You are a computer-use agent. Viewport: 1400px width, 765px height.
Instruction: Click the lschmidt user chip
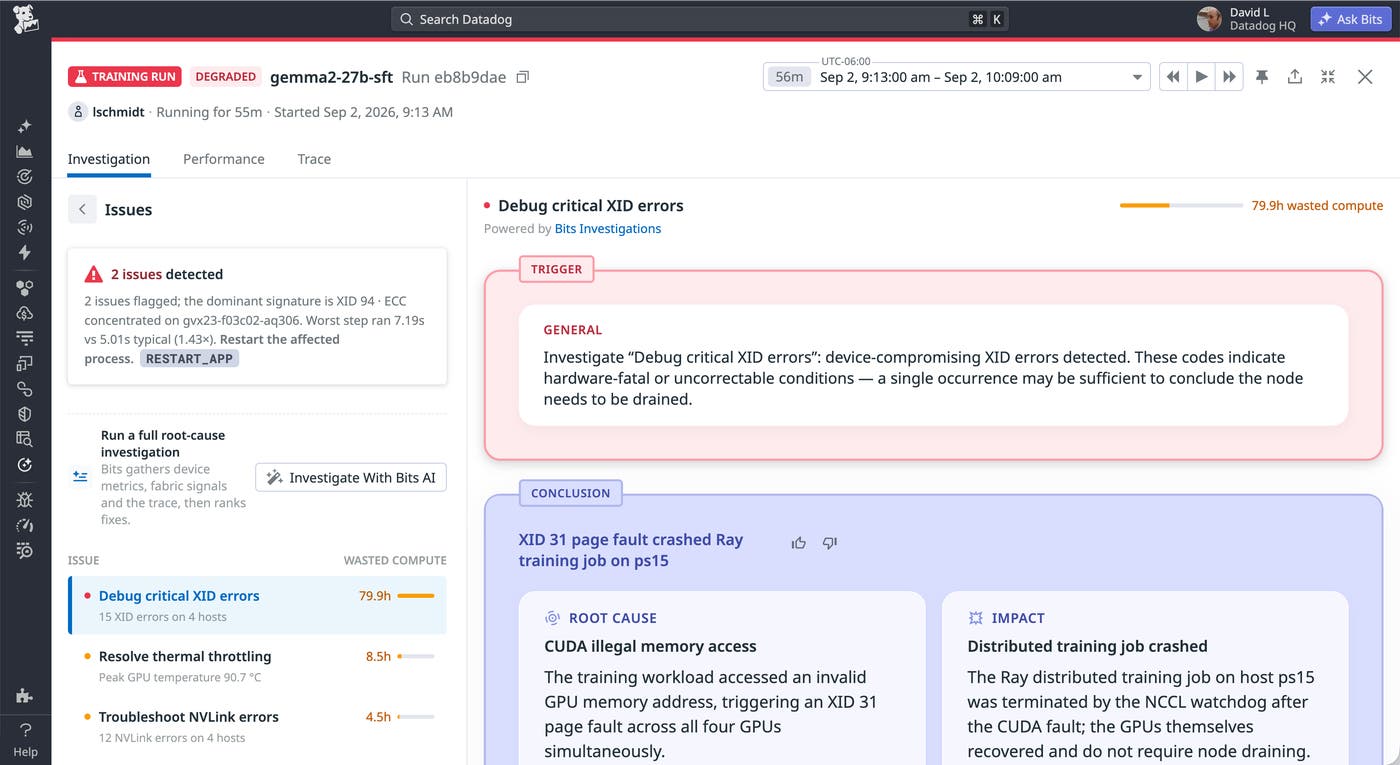click(x=106, y=112)
